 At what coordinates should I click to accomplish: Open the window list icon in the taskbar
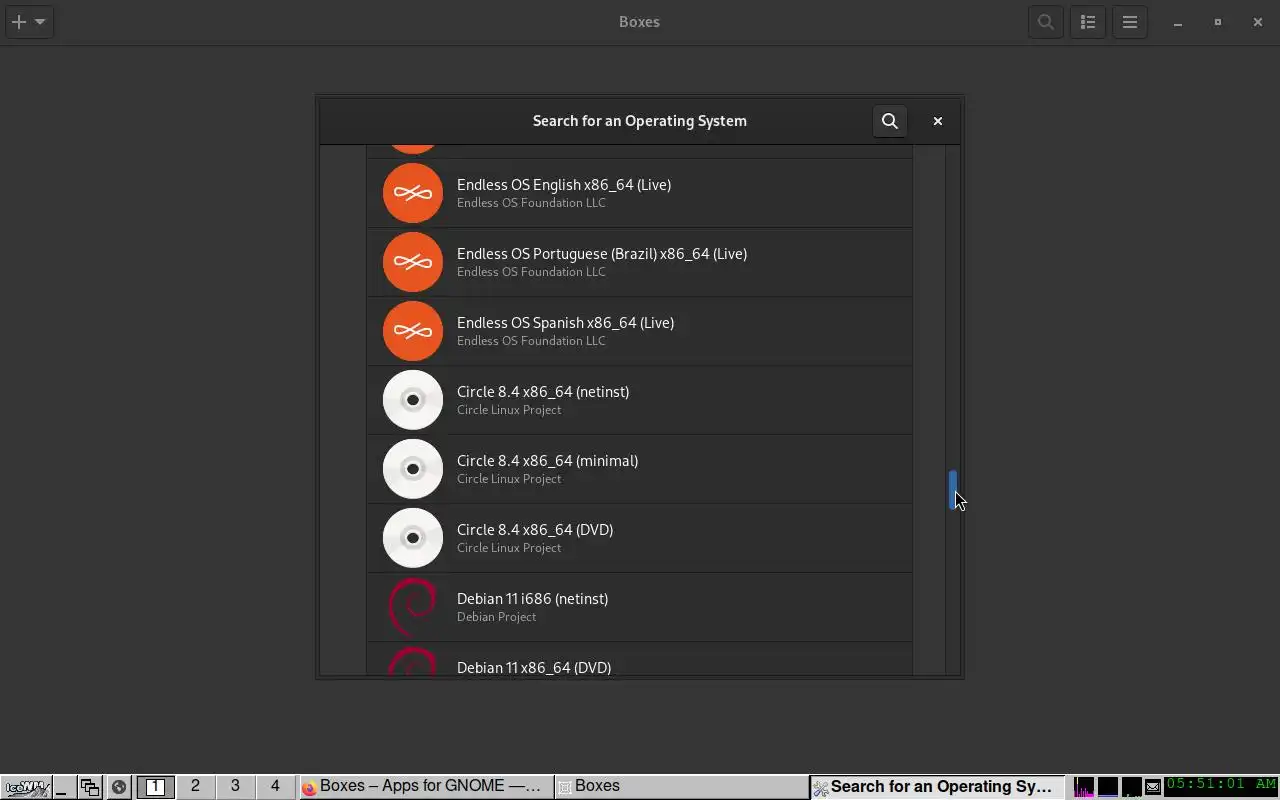click(x=90, y=787)
